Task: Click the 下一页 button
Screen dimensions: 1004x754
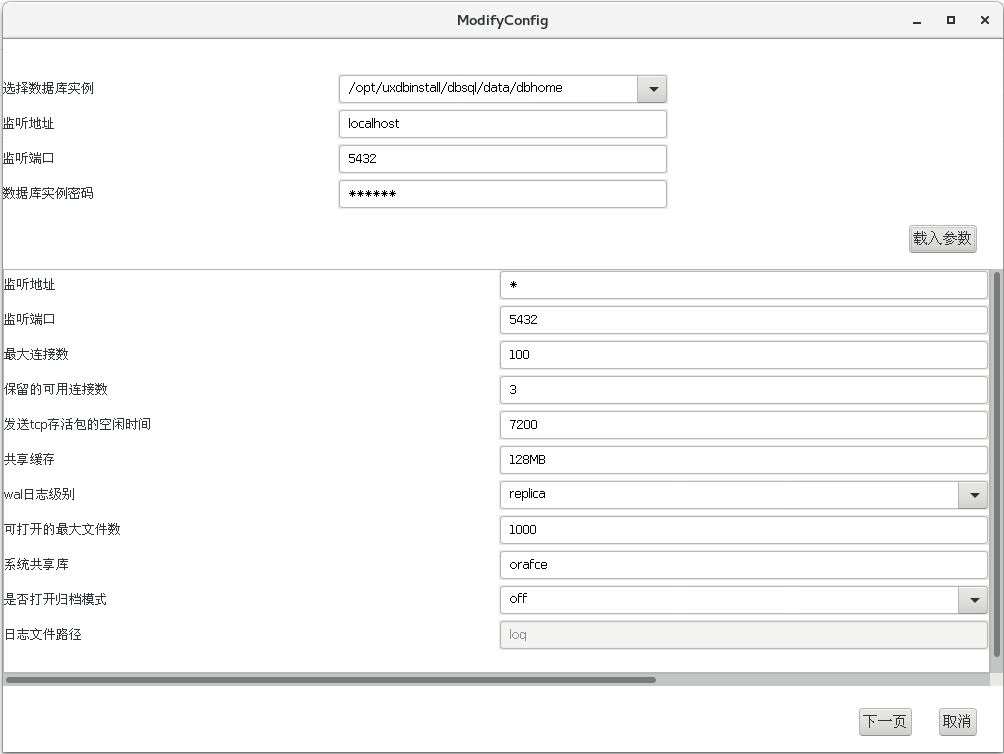Action: (885, 721)
